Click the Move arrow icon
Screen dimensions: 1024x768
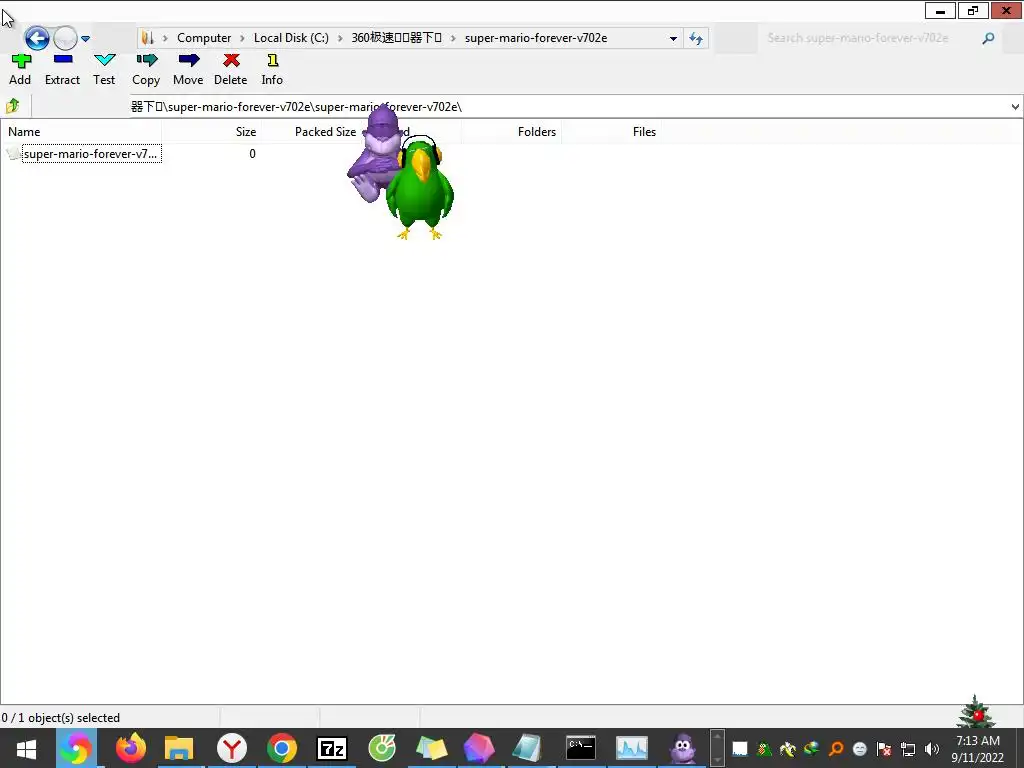point(189,60)
